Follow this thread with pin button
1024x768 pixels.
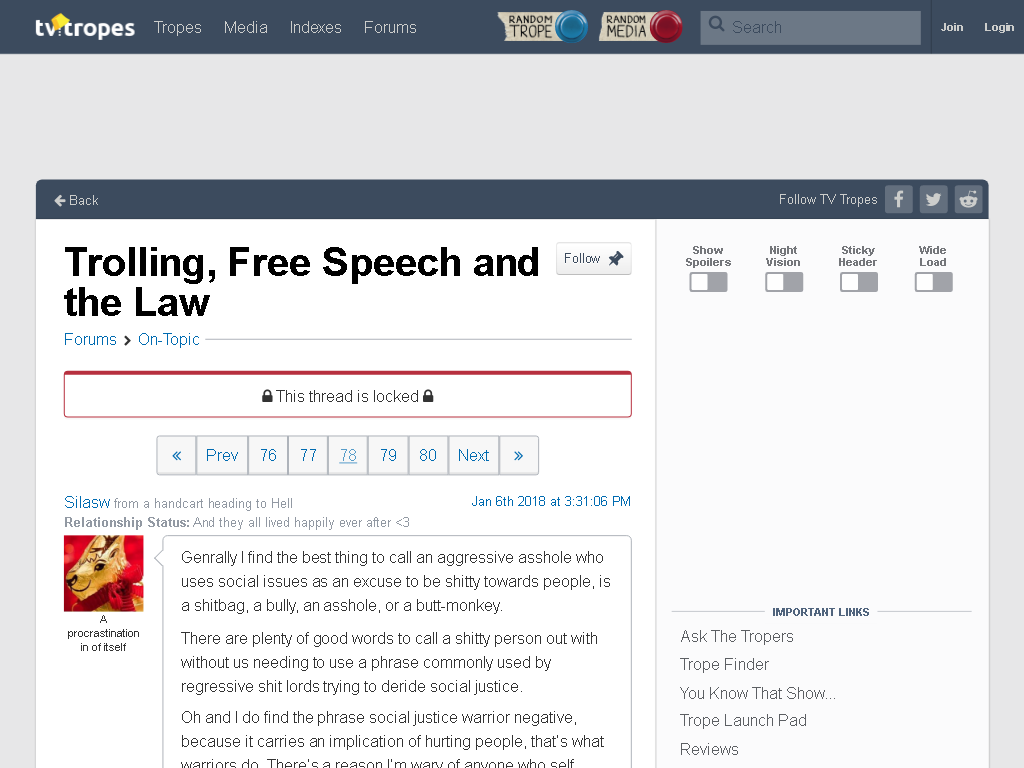[594, 259]
